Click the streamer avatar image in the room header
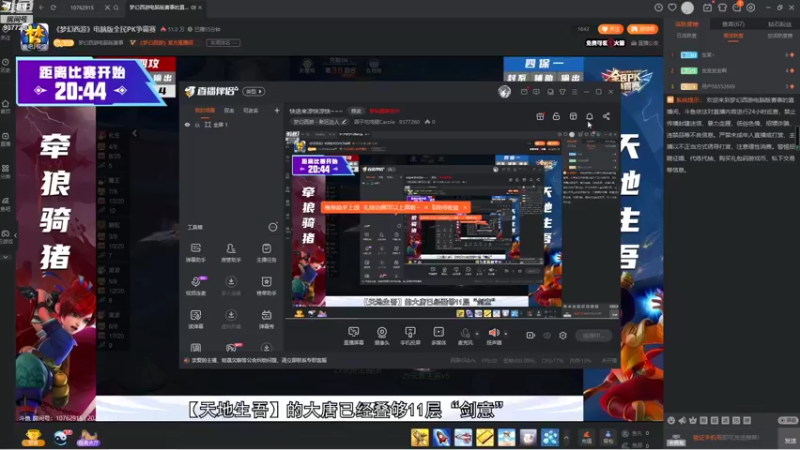The height and width of the screenshot is (450, 800). [34, 36]
